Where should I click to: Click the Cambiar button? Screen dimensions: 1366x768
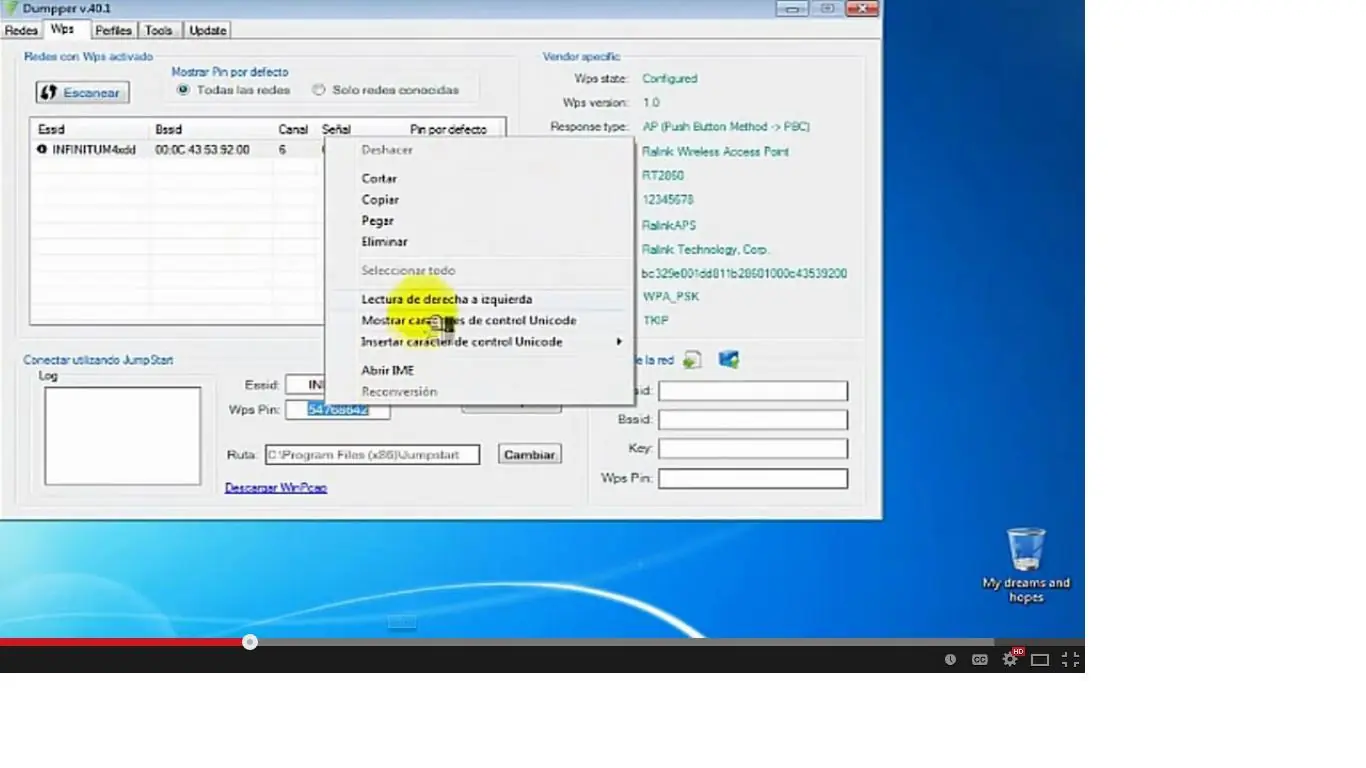(529, 454)
